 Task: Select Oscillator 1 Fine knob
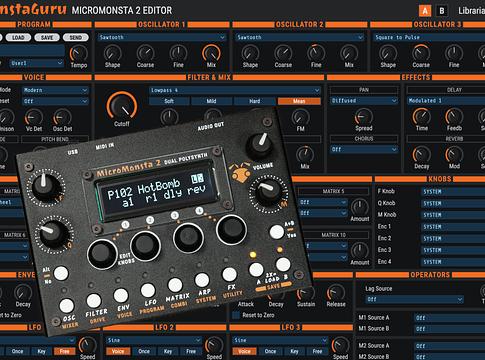click(x=178, y=53)
